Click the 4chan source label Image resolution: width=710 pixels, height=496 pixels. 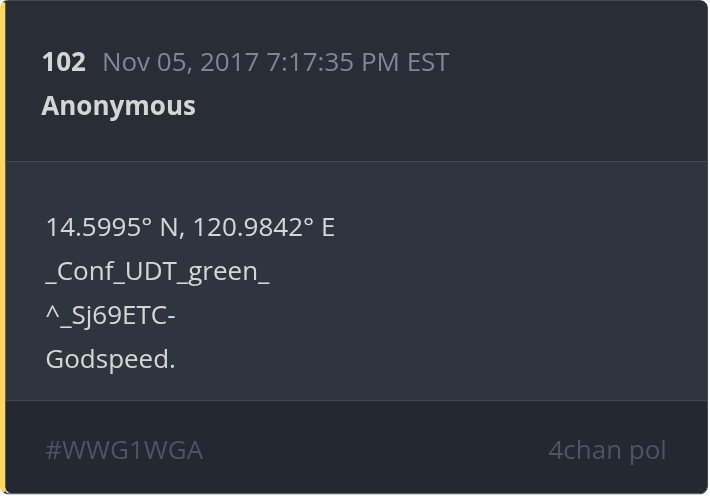click(584, 450)
